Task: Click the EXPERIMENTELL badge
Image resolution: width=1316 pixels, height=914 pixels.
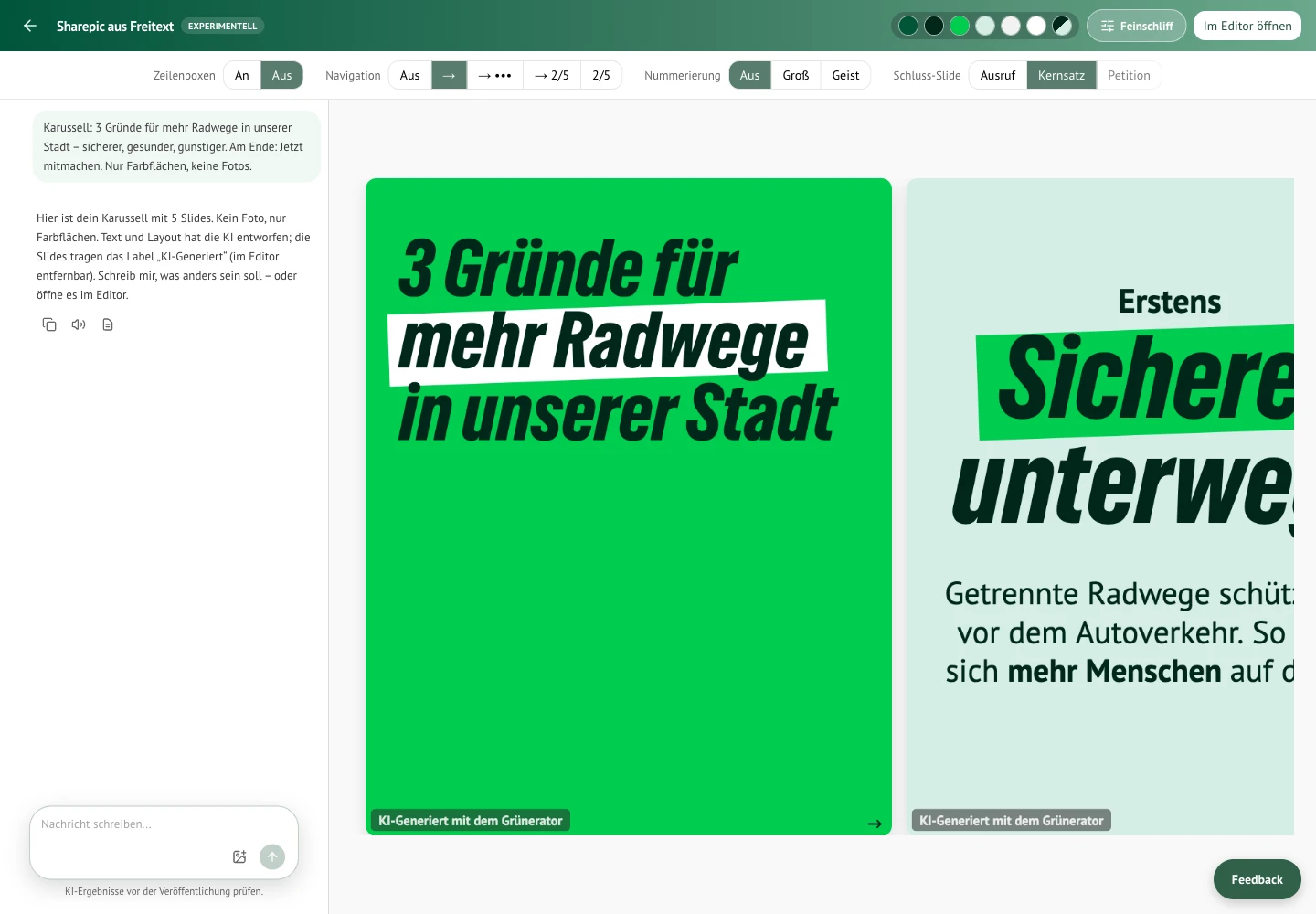Action: pos(223,26)
